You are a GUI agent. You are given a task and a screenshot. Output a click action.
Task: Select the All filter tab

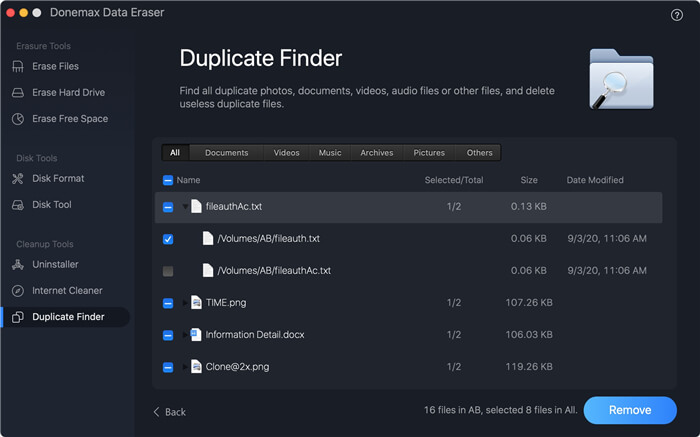[175, 153]
